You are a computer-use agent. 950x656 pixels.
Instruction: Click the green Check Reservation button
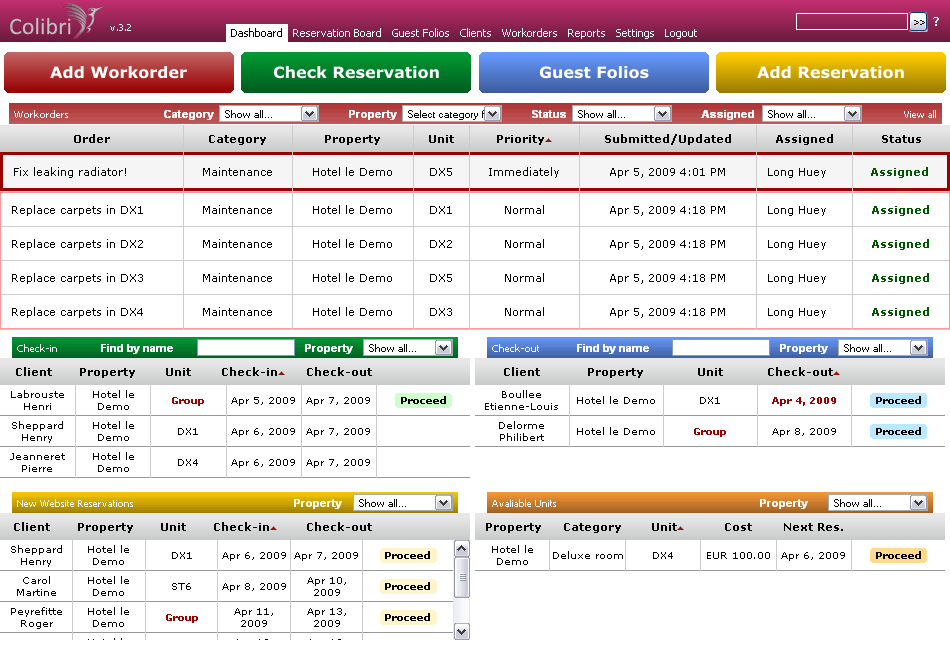tap(356, 72)
